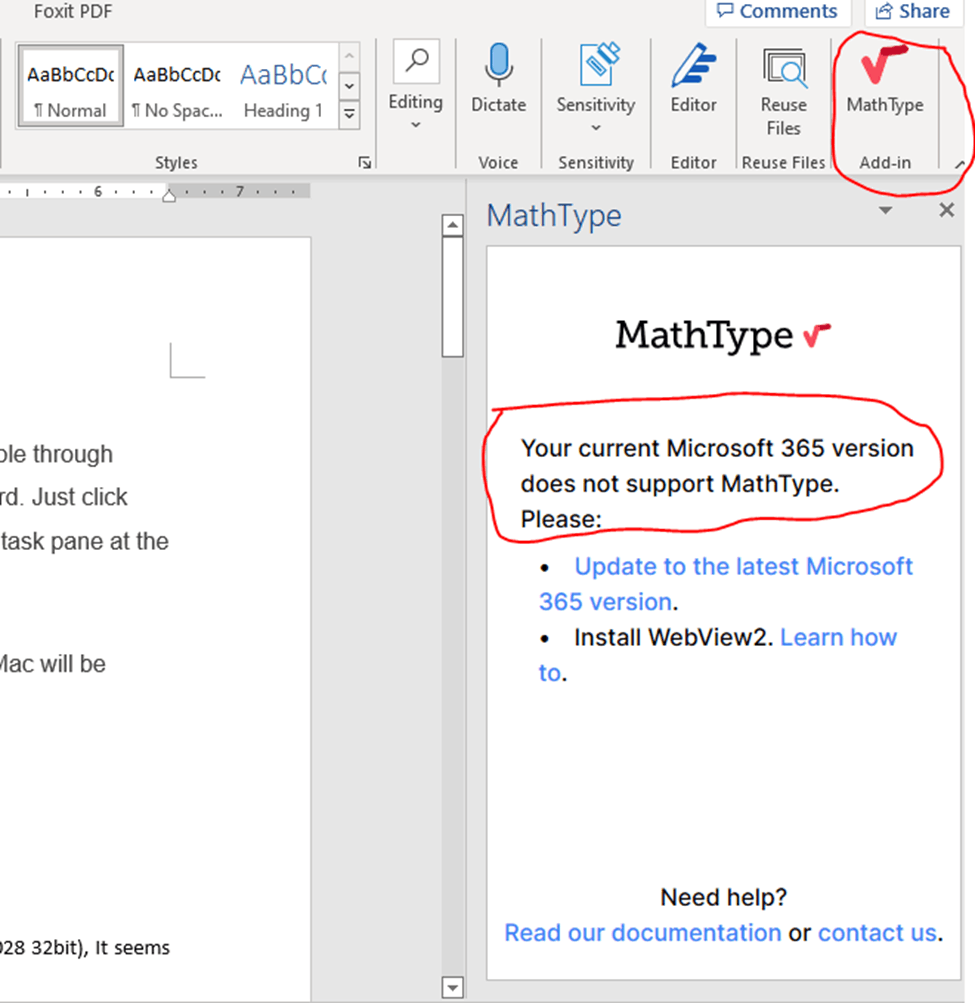This screenshot has width=975, height=1003.
Task: Click the 'Need help?' text
Action: click(x=723, y=897)
